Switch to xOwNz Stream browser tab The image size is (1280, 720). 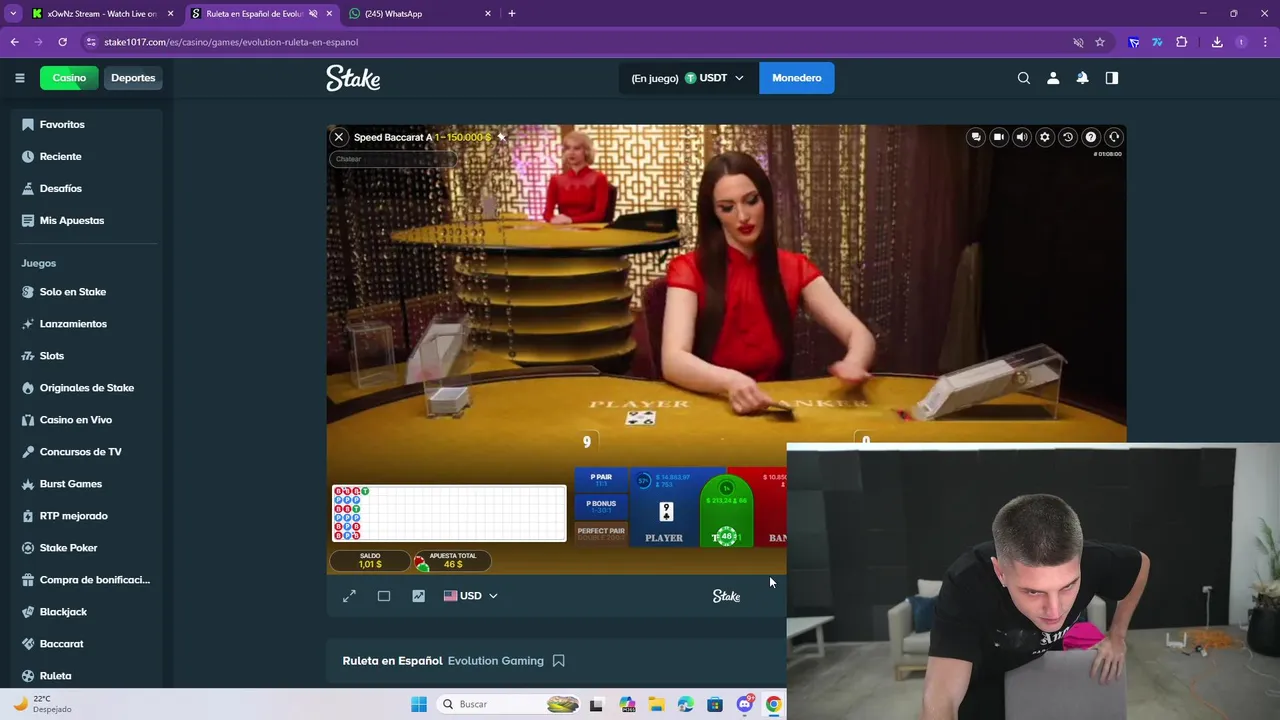[x=103, y=14]
